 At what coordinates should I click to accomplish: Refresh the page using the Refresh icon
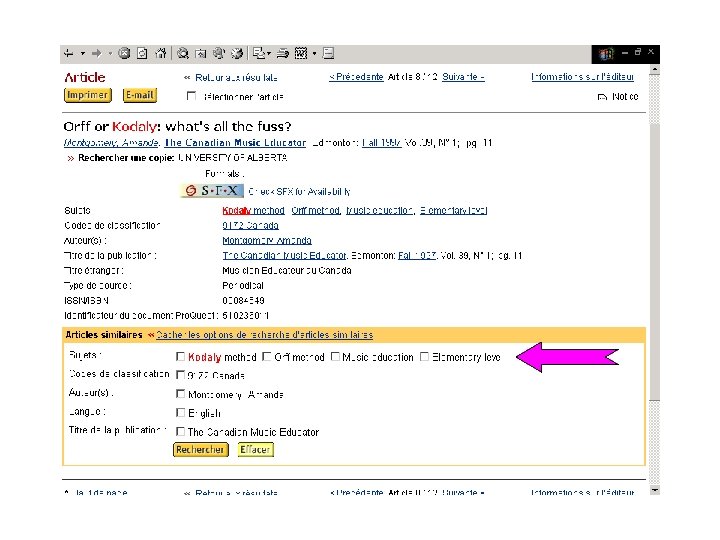pos(142,53)
